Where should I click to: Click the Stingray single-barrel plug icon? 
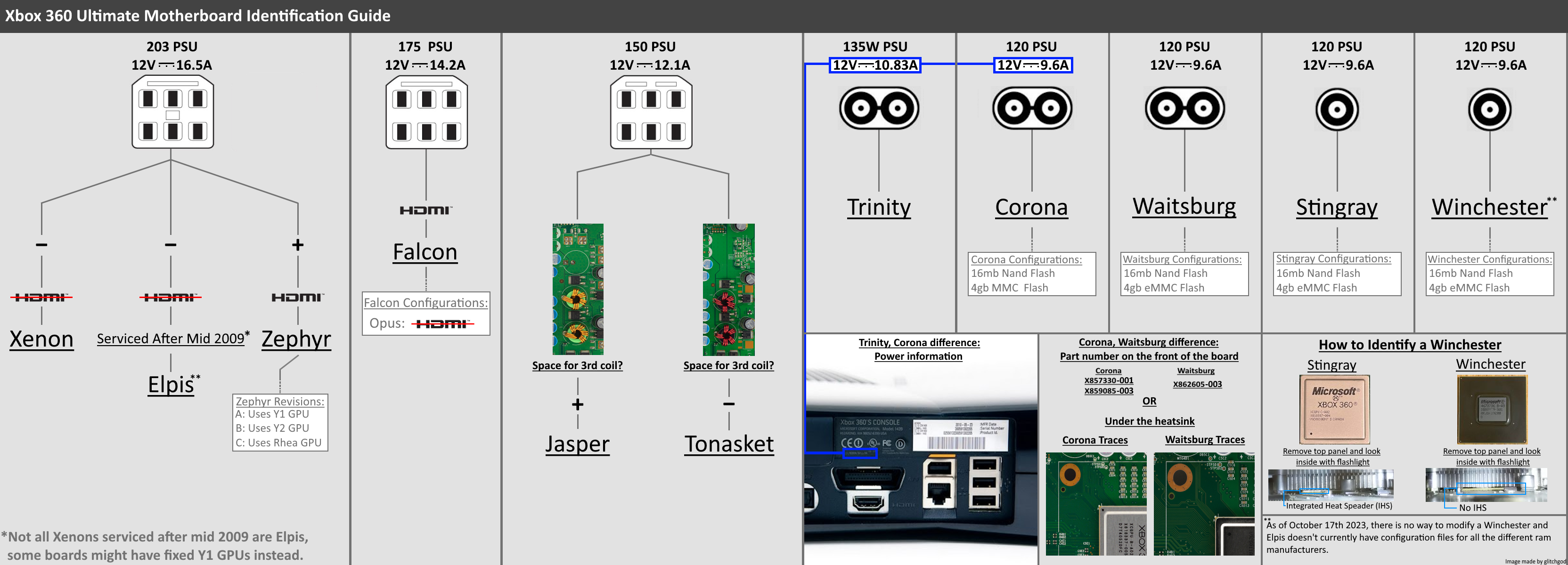click(x=1337, y=110)
